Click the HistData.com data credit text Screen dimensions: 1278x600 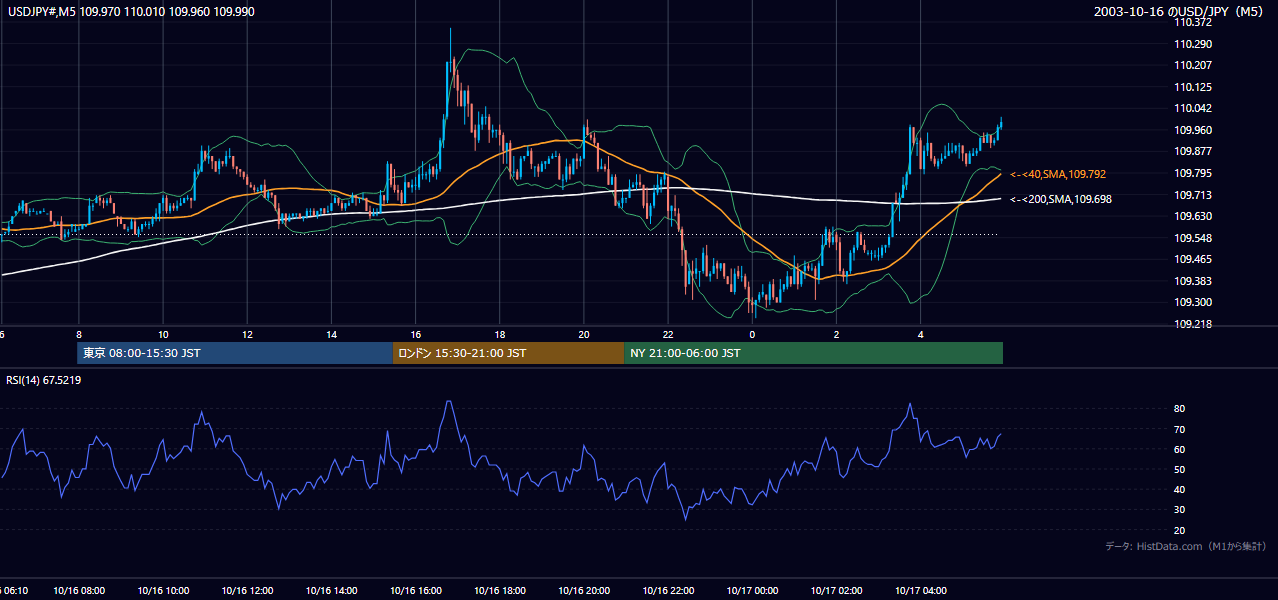pyautogui.click(x=1186, y=546)
